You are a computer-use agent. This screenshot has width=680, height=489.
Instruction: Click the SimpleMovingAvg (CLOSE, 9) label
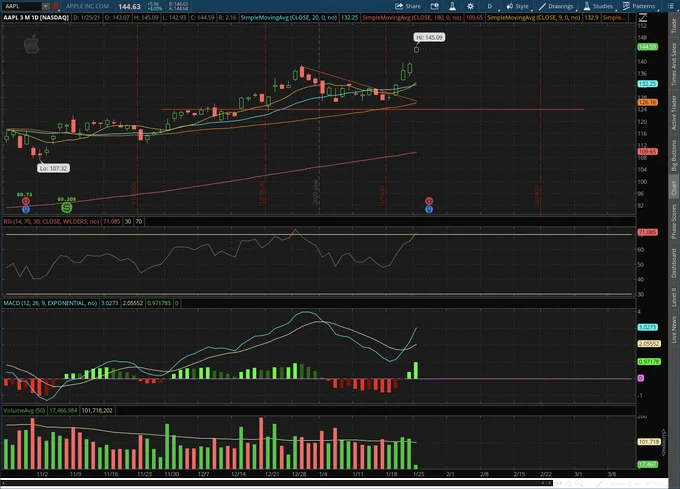[534, 18]
